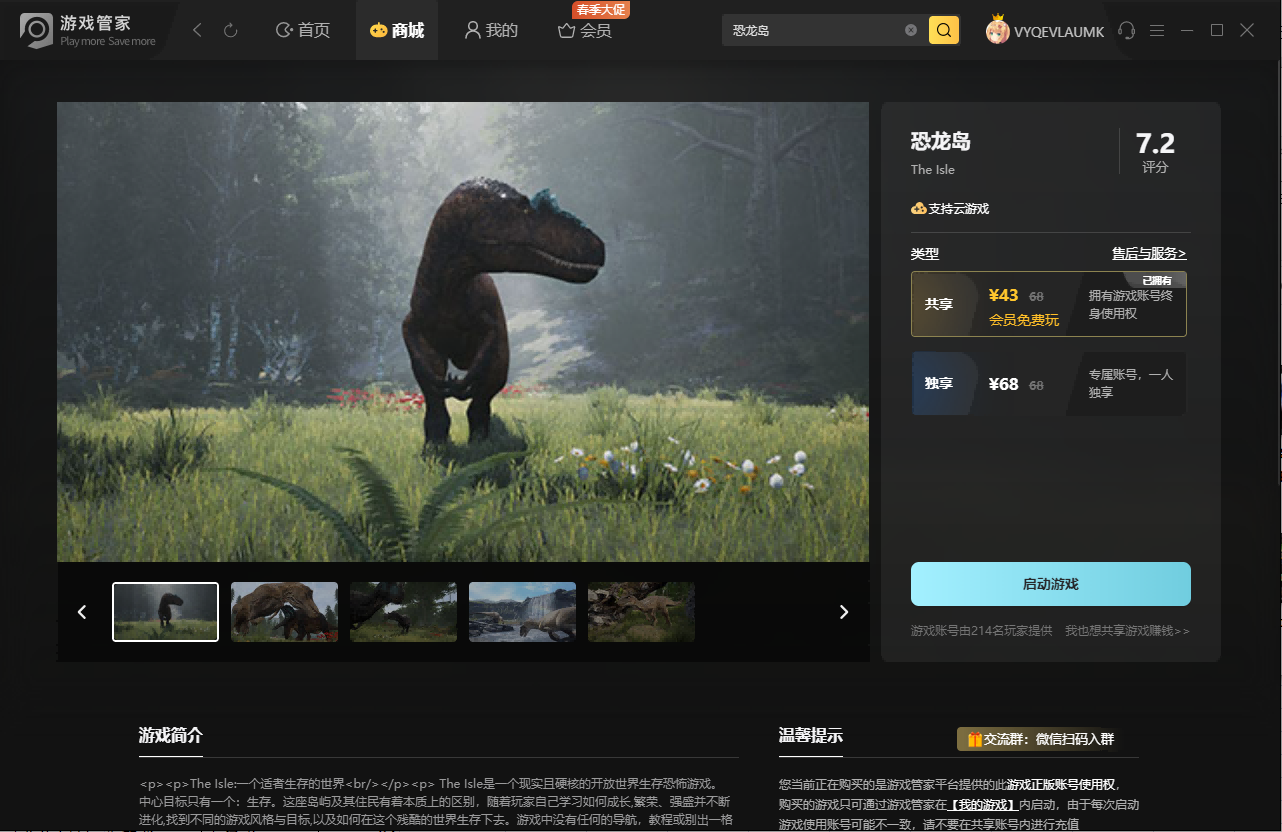The width and height of the screenshot is (1282, 832).
Task: Select the waterfall dinosaur screenshot thumbnail
Action: point(522,612)
